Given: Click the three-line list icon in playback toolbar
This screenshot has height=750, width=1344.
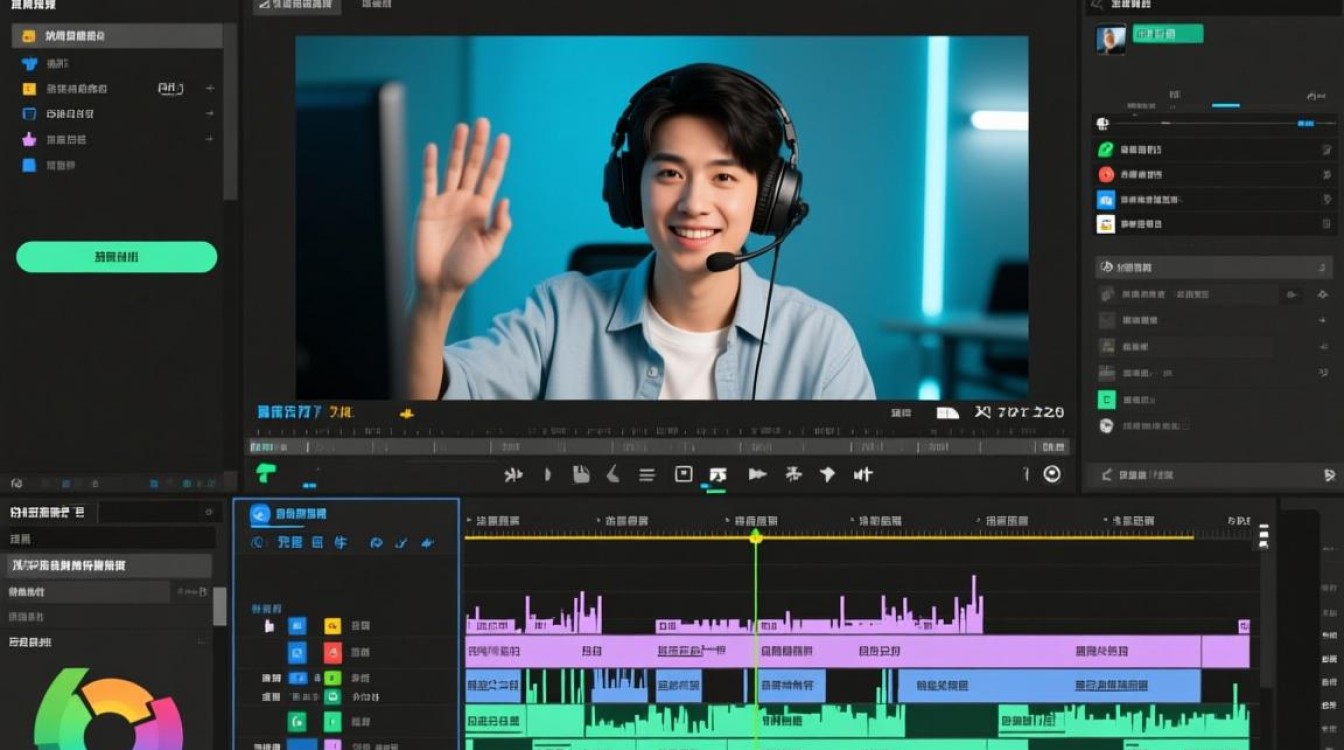Looking at the screenshot, I should (647, 475).
